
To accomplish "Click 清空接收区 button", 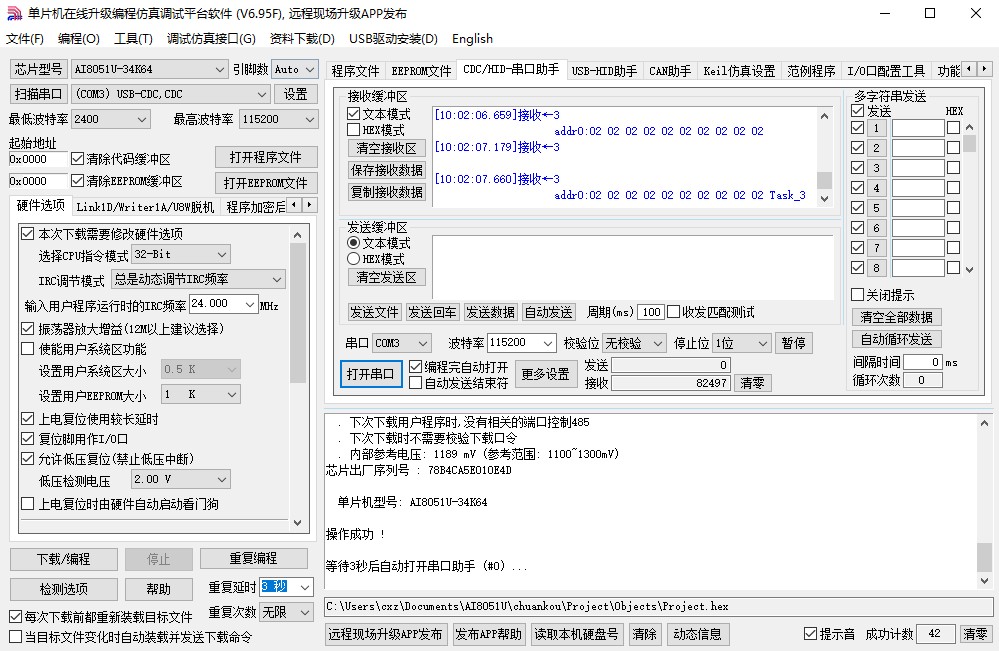I will [x=387, y=148].
